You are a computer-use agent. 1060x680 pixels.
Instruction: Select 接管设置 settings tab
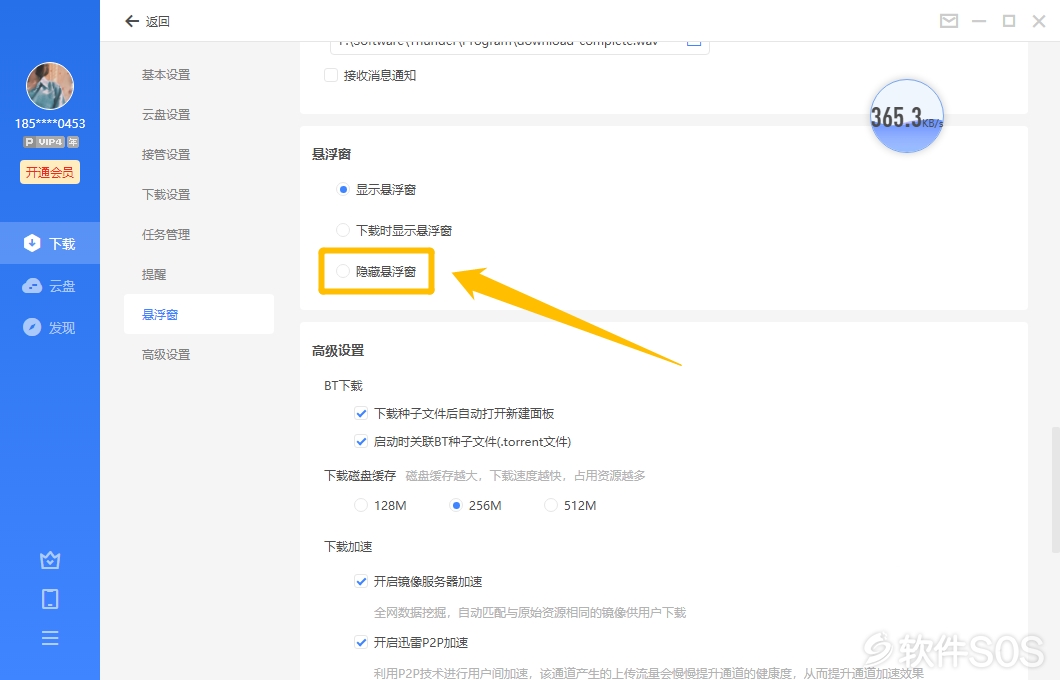point(199,154)
